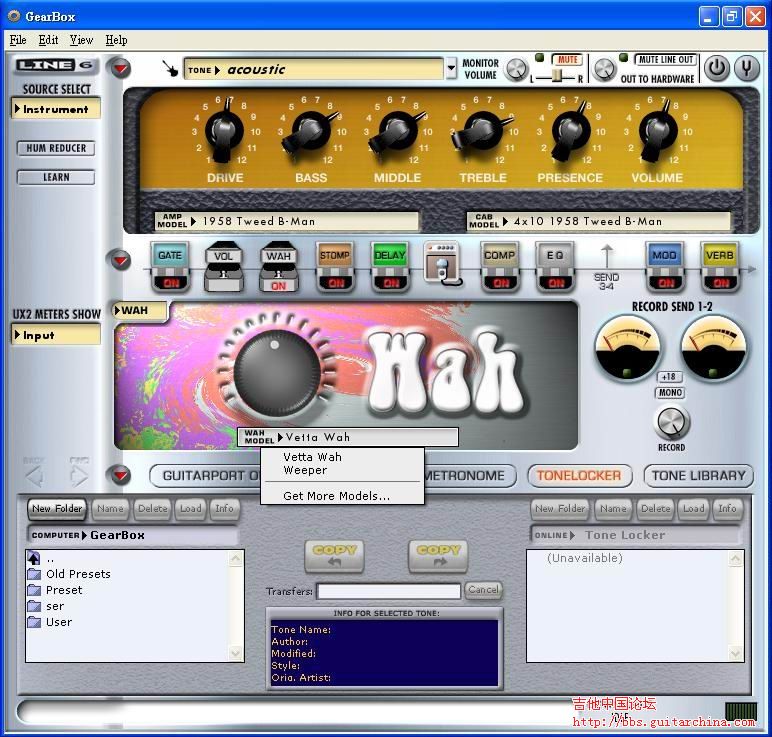Collapse the amp panel with the red arrow
The width and height of the screenshot is (772, 737).
pos(121,68)
